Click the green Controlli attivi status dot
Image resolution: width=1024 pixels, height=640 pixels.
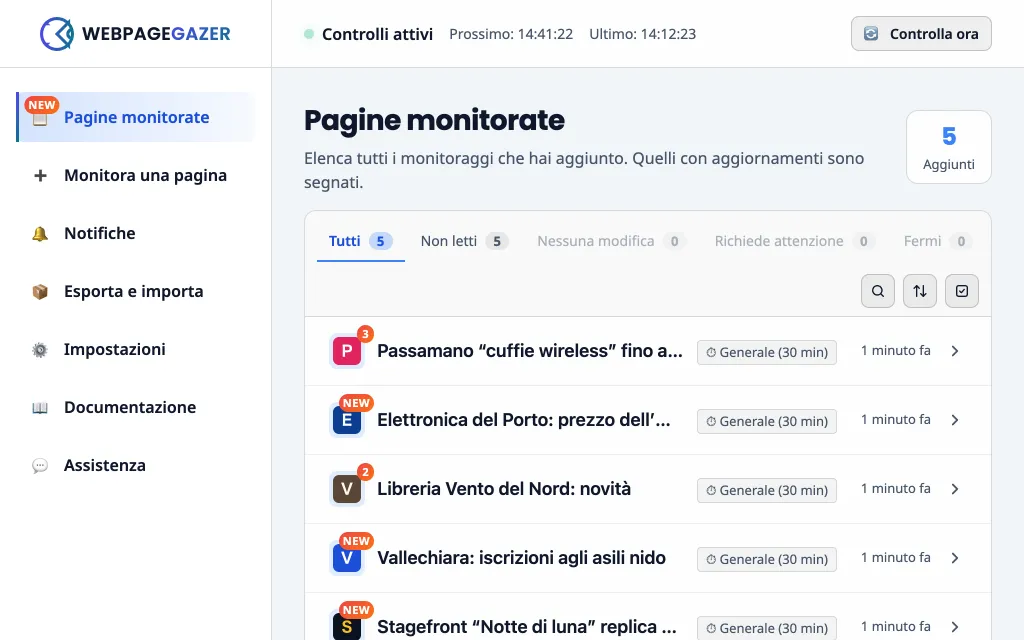[x=309, y=34]
